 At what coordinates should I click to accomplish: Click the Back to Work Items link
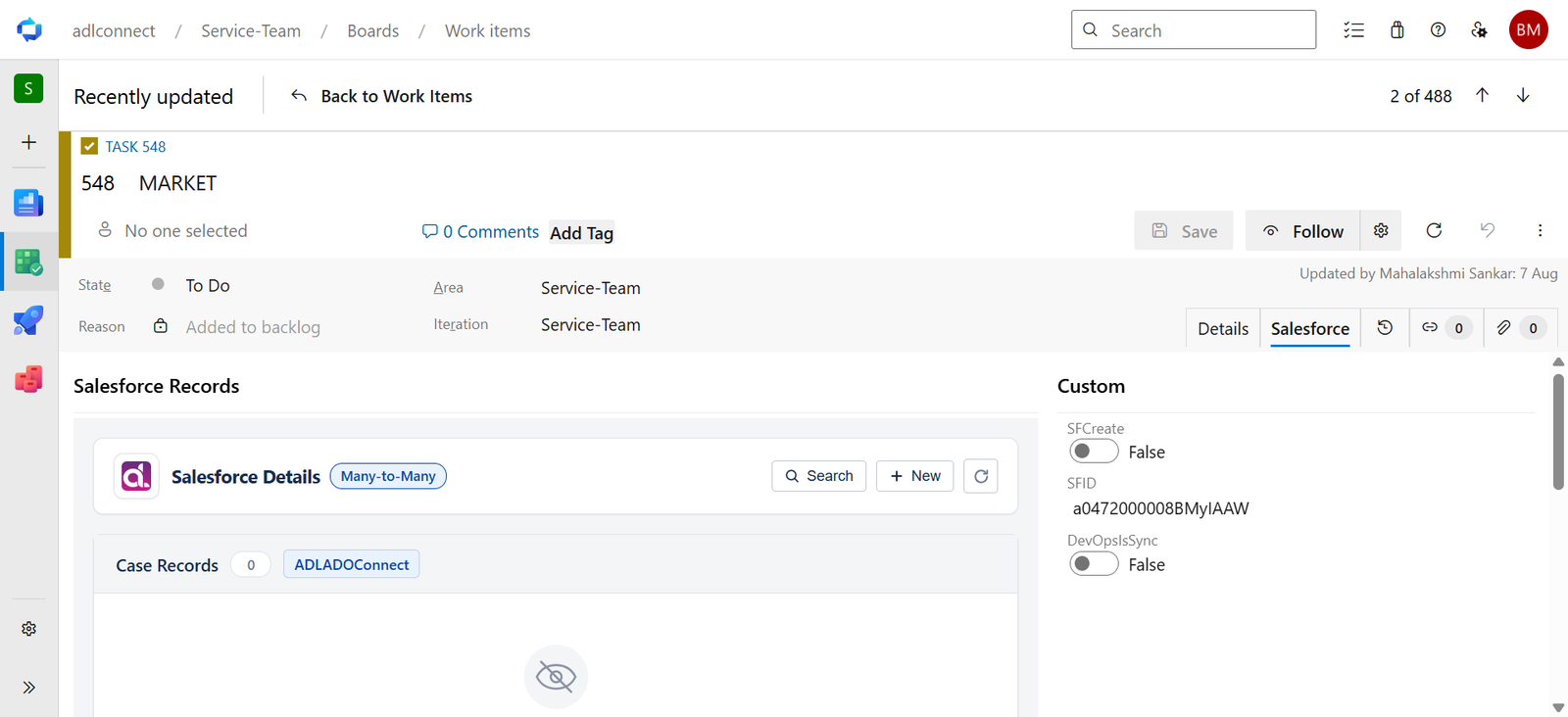click(381, 96)
